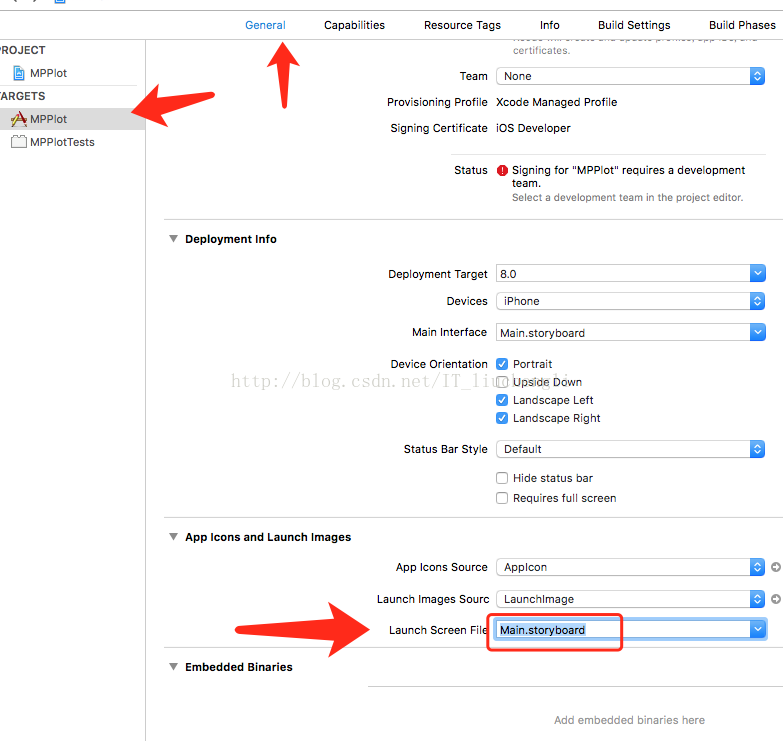Select the MPPlot target row
The width and height of the screenshot is (783, 741).
[x=72, y=119]
